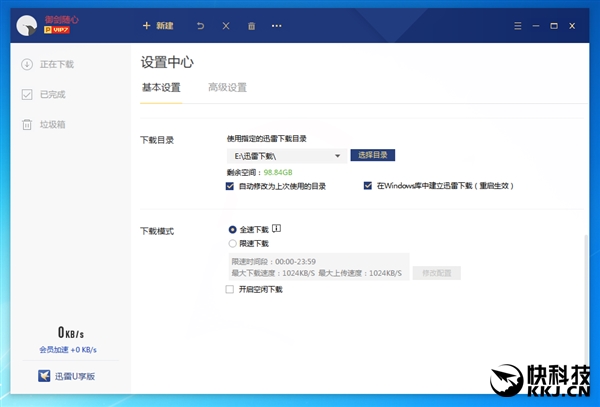Minimize the Xunlei window
Image resolution: width=600 pixels, height=407 pixels.
536,26
